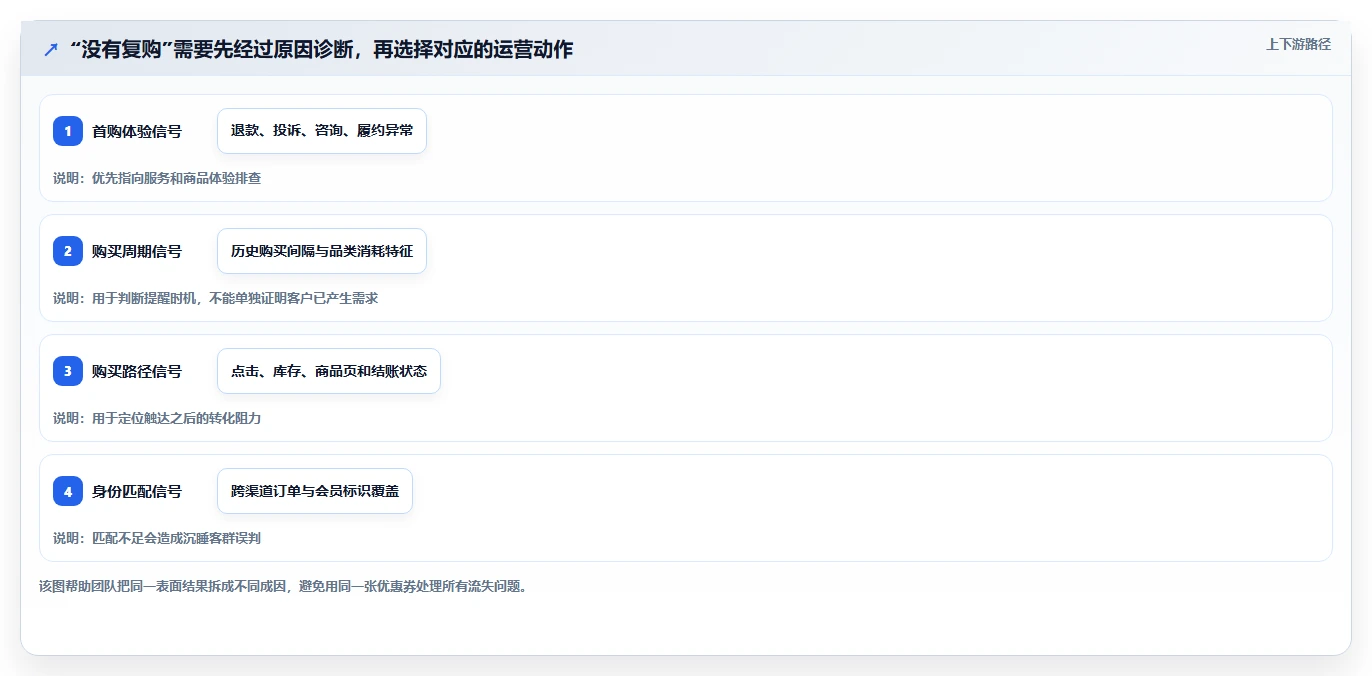Click the title “没有复购”需要先经过原因诊断
The image size is (1372, 676).
point(321,49)
